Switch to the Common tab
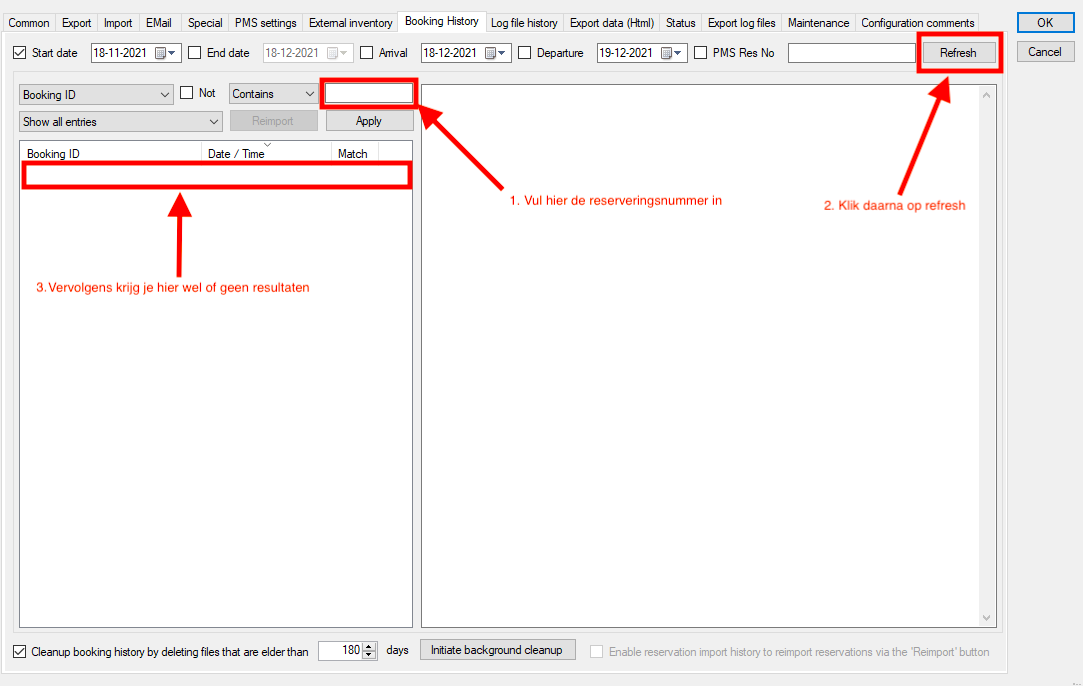 (29, 23)
